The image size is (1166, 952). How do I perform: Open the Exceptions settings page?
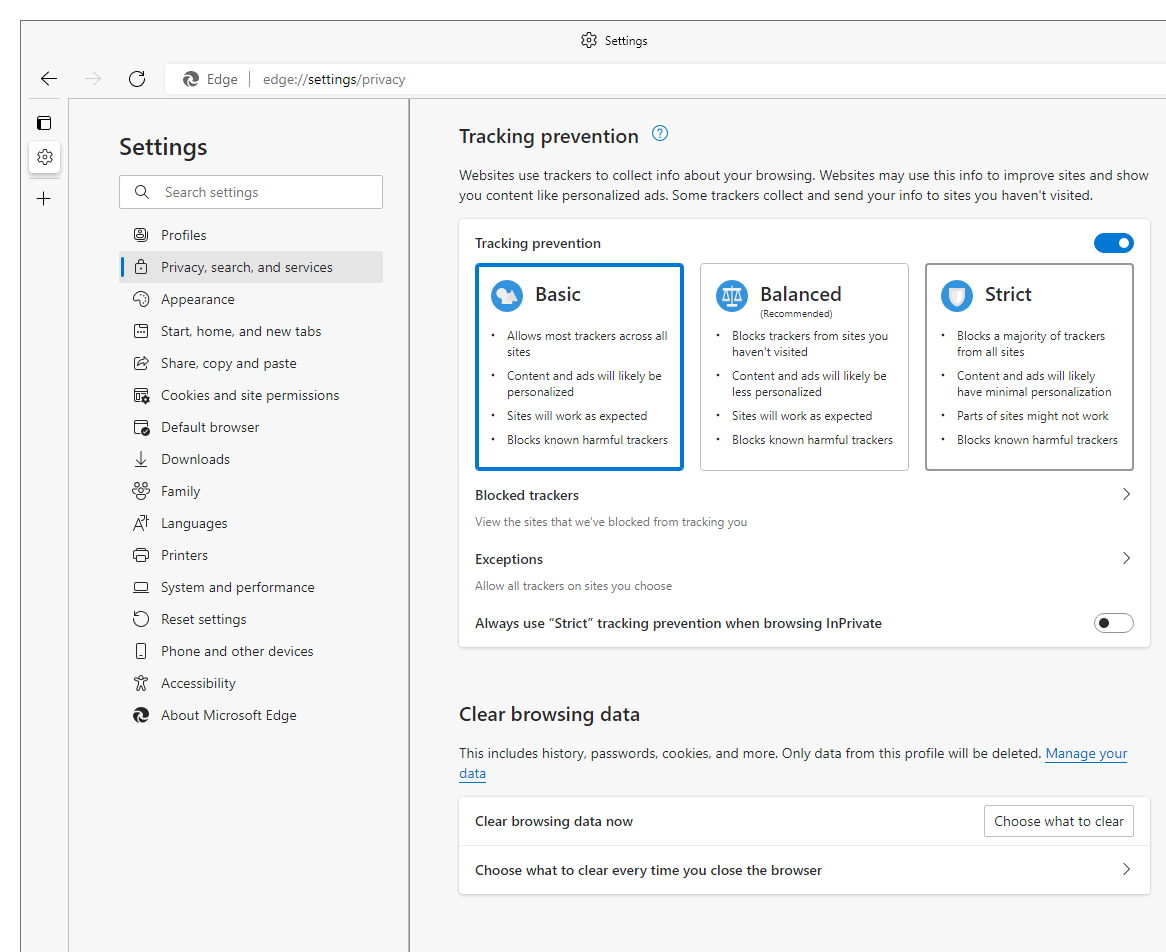tap(1126, 557)
